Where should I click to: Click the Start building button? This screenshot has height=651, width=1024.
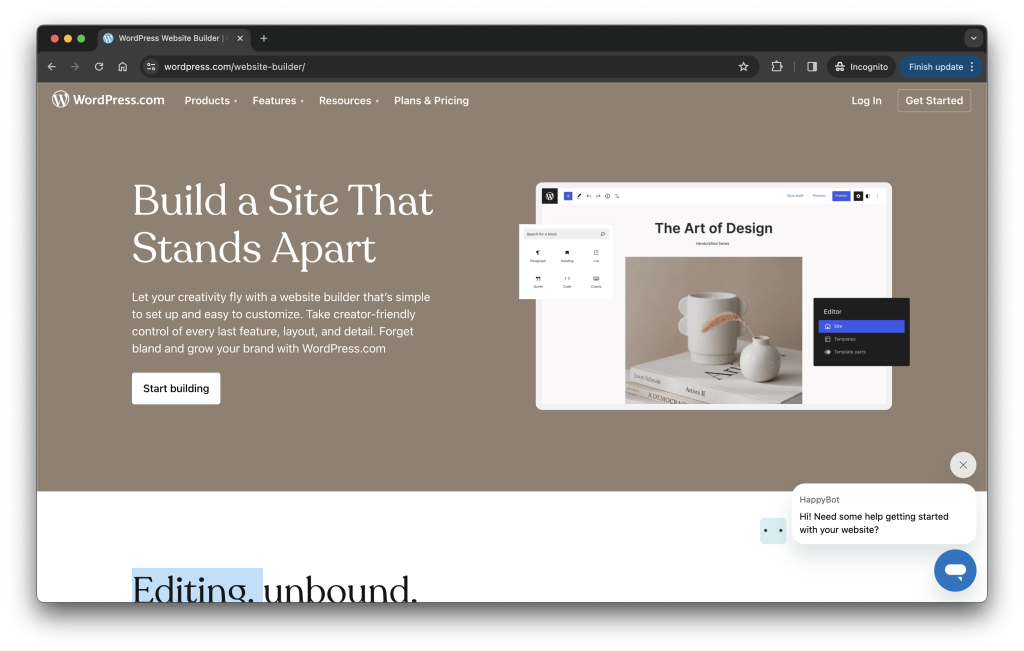click(176, 389)
